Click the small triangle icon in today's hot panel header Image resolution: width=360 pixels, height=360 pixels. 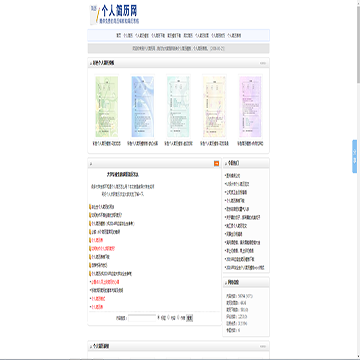226,164
